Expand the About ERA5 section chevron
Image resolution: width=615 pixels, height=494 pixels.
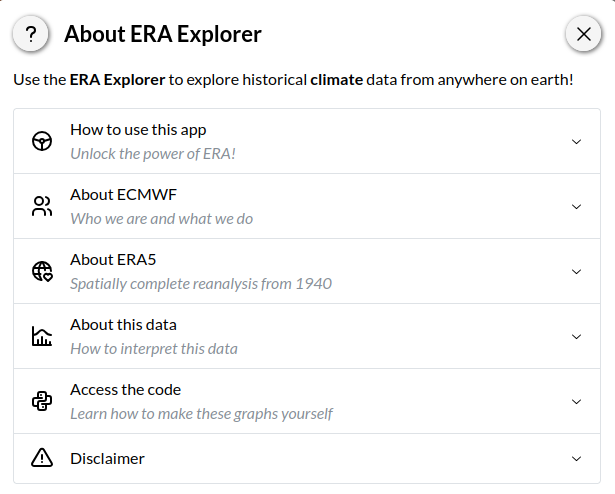tap(576, 271)
